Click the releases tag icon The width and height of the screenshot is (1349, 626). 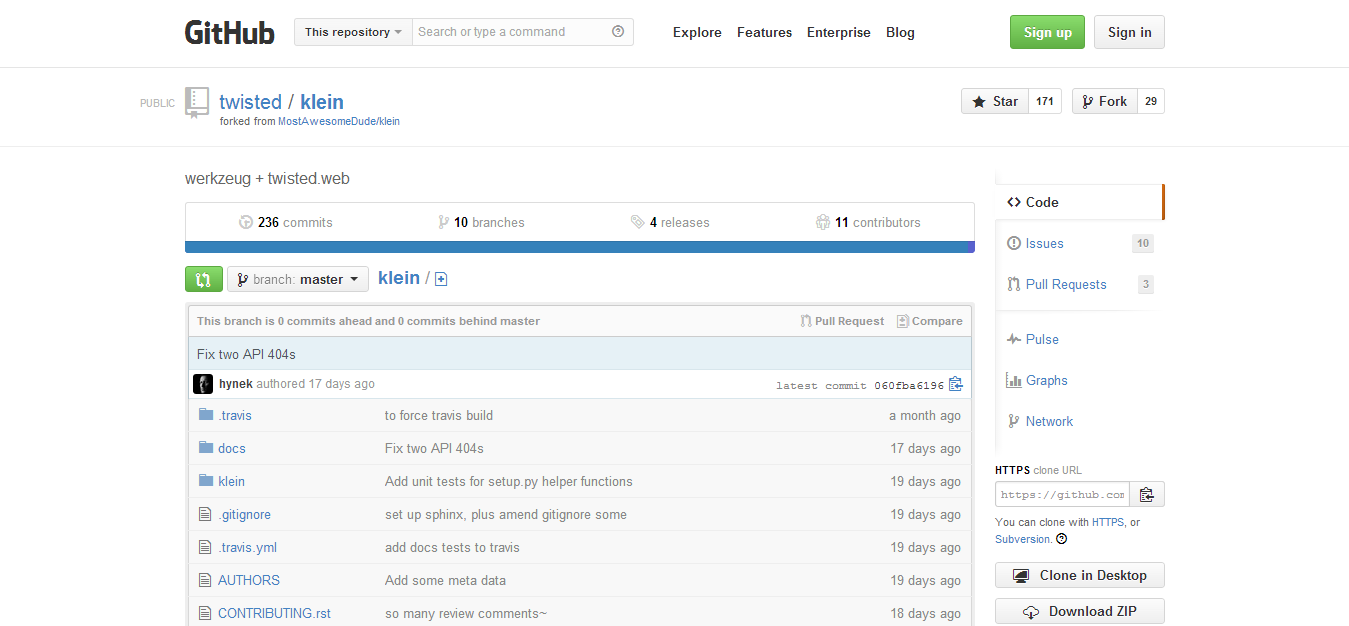pos(637,222)
